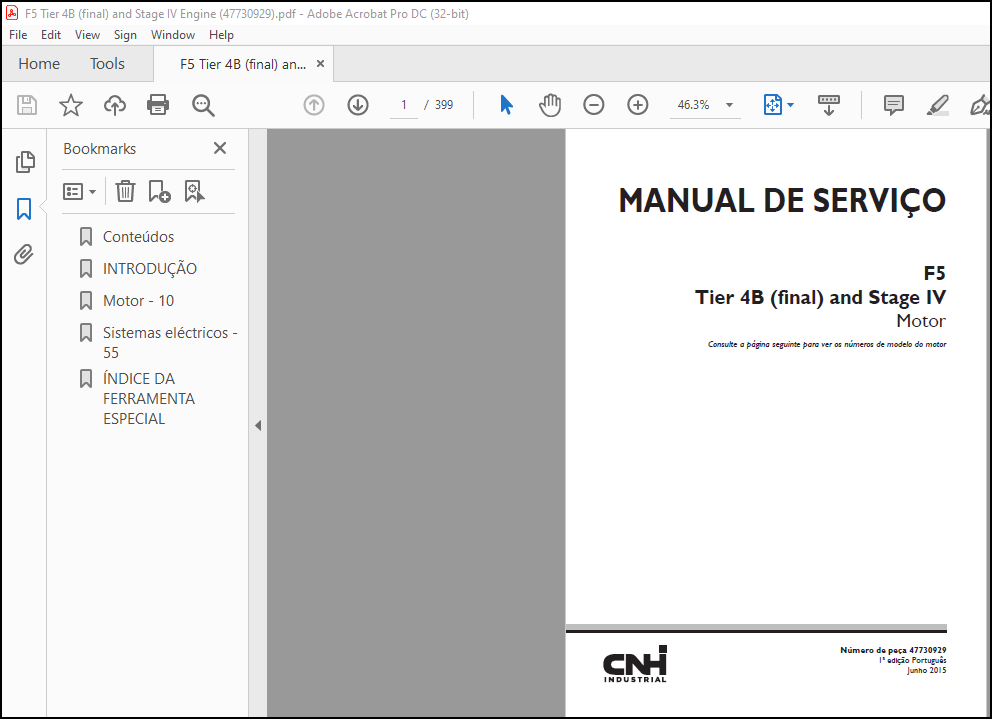Expand fit page options dropdown arrow
The image size is (992, 719).
coord(790,105)
